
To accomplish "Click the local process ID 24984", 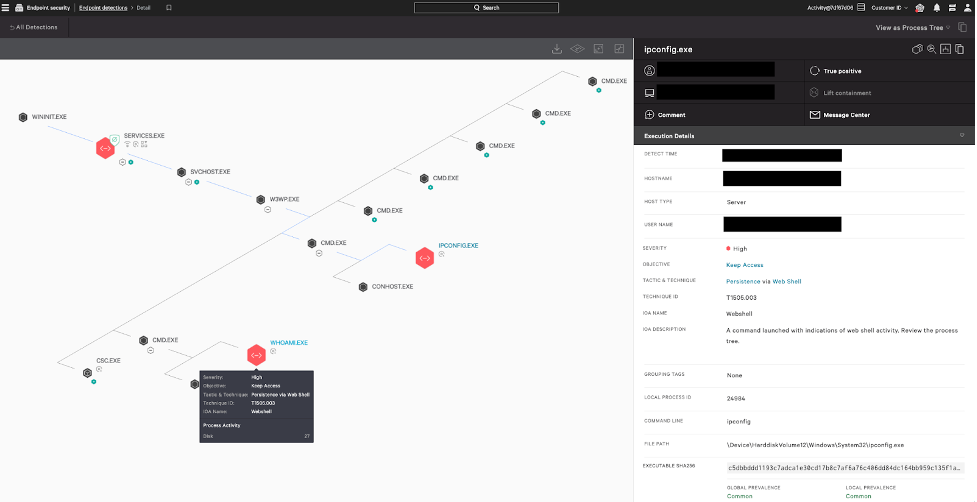I will [x=736, y=398].
